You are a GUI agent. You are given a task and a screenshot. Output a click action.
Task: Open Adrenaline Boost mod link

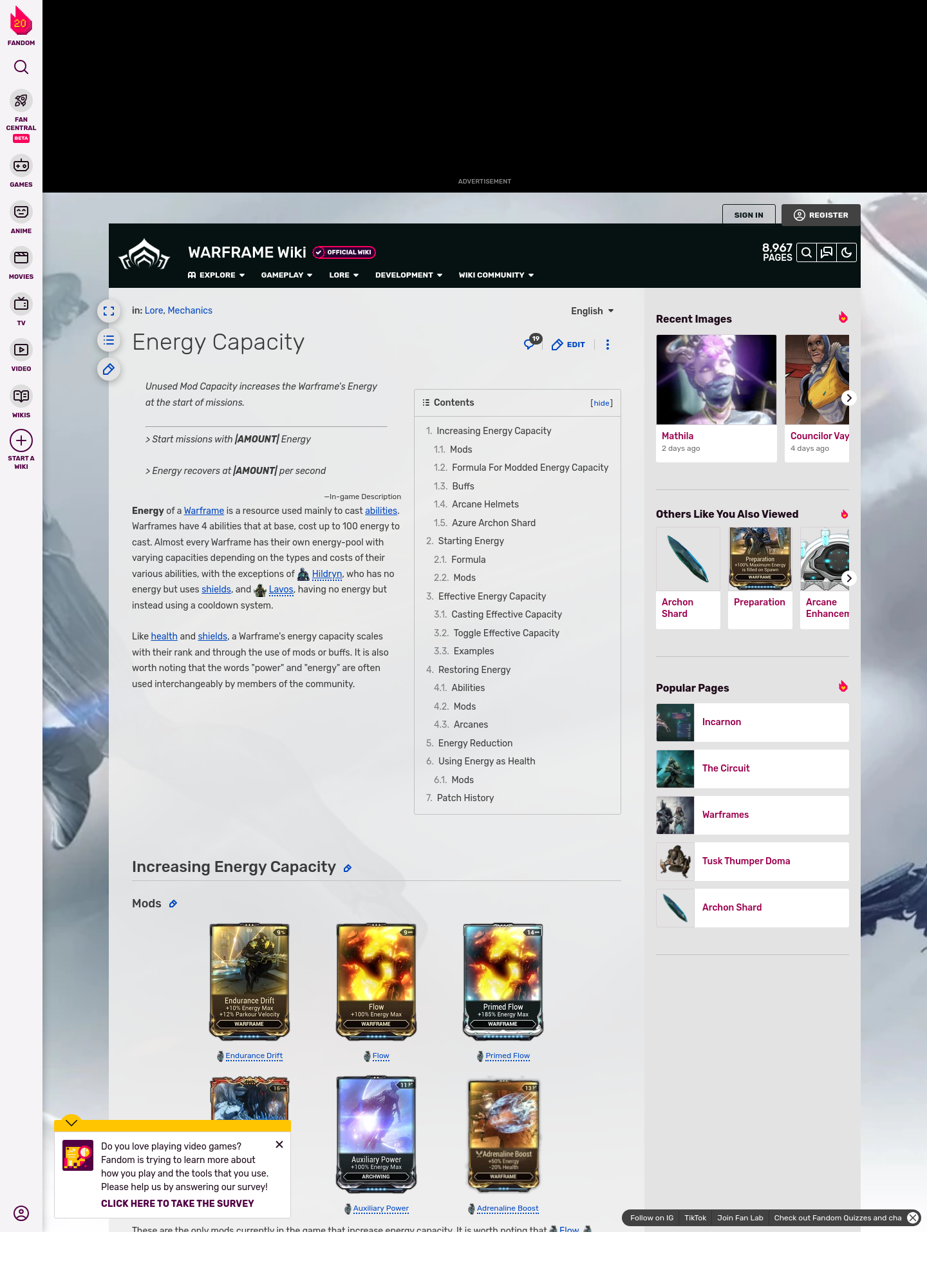[508, 1208]
